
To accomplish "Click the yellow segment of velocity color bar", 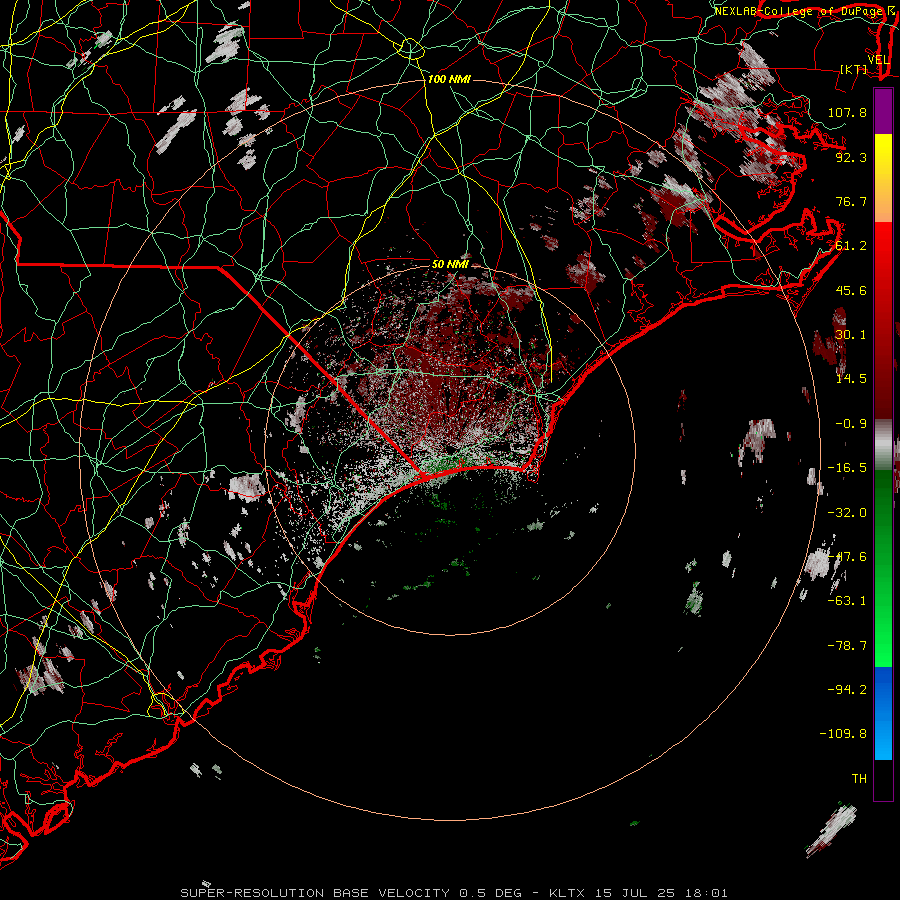I will pyautogui.click(x=883, y=155).
